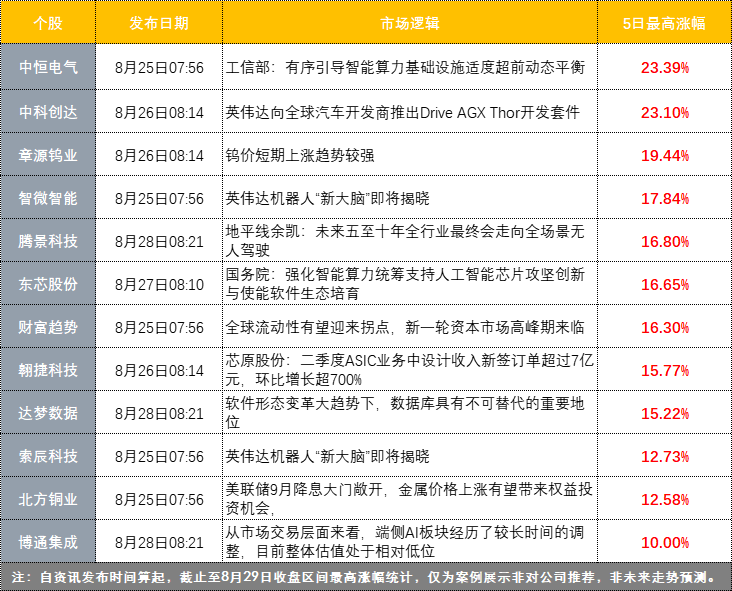
Task: Click the Drive AGX Thor logic text
Action: (402, 112)
